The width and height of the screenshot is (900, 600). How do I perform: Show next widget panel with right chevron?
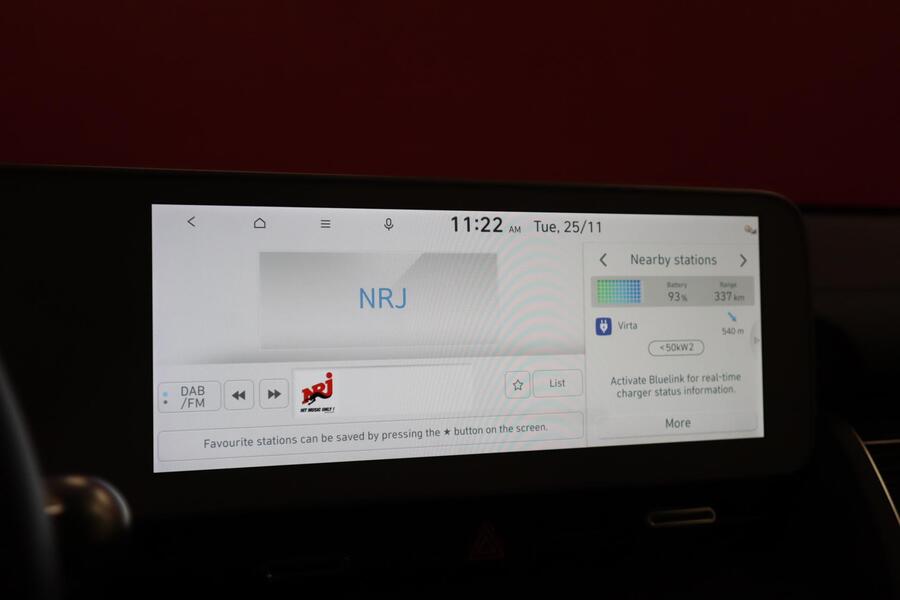(743, 260)
